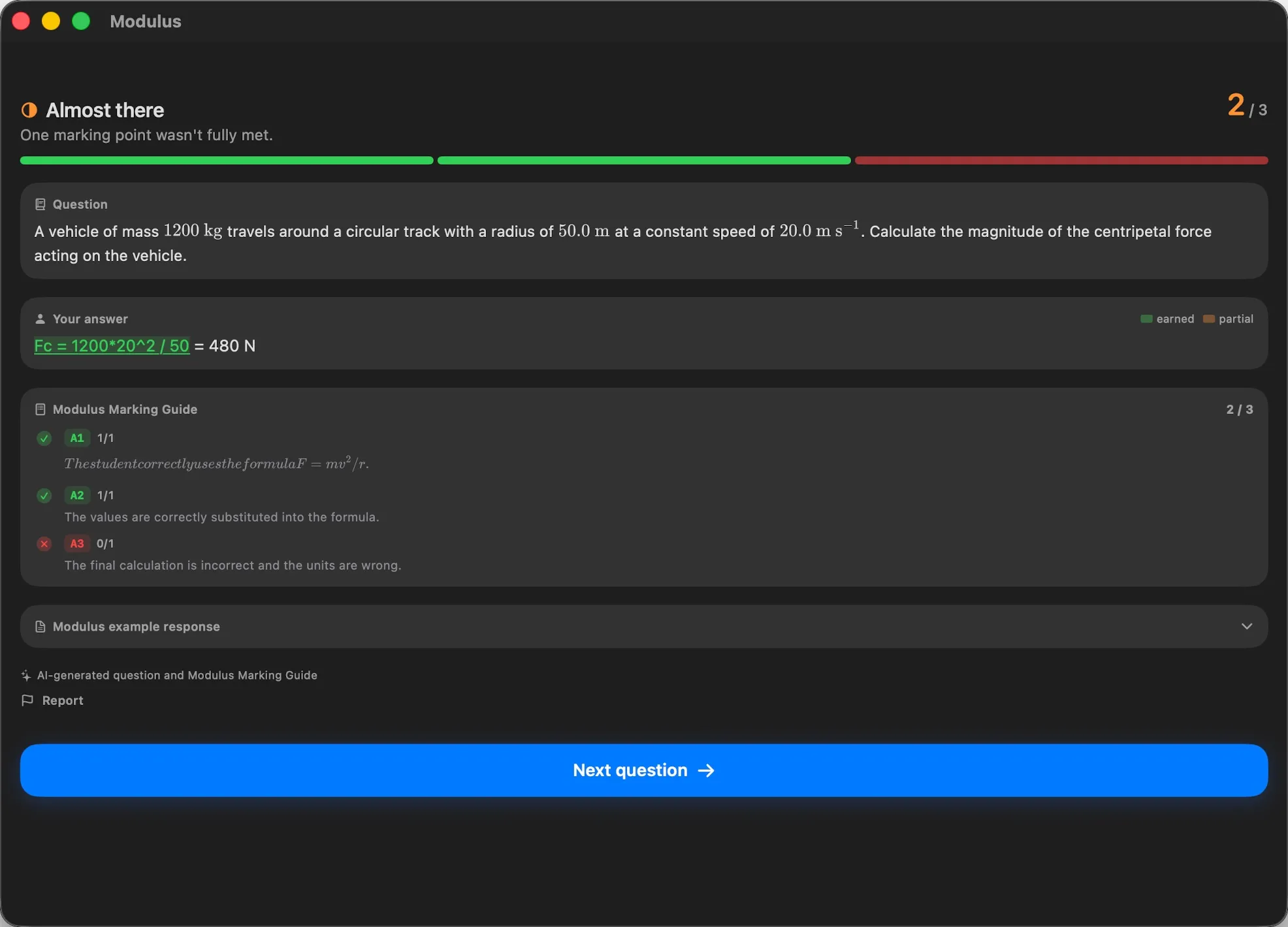The height and width of the screenshot is (927, 1288).
Task: Click the A1 marking point badge
Action: pyautogui.click(x=77, y=438)
